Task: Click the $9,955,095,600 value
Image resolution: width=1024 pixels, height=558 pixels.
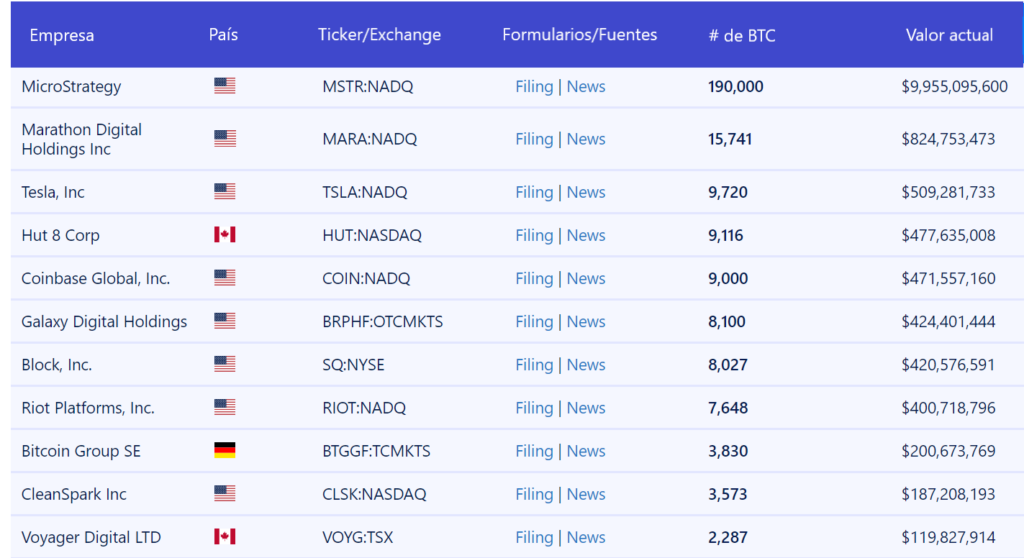Action: coord(954,87)
